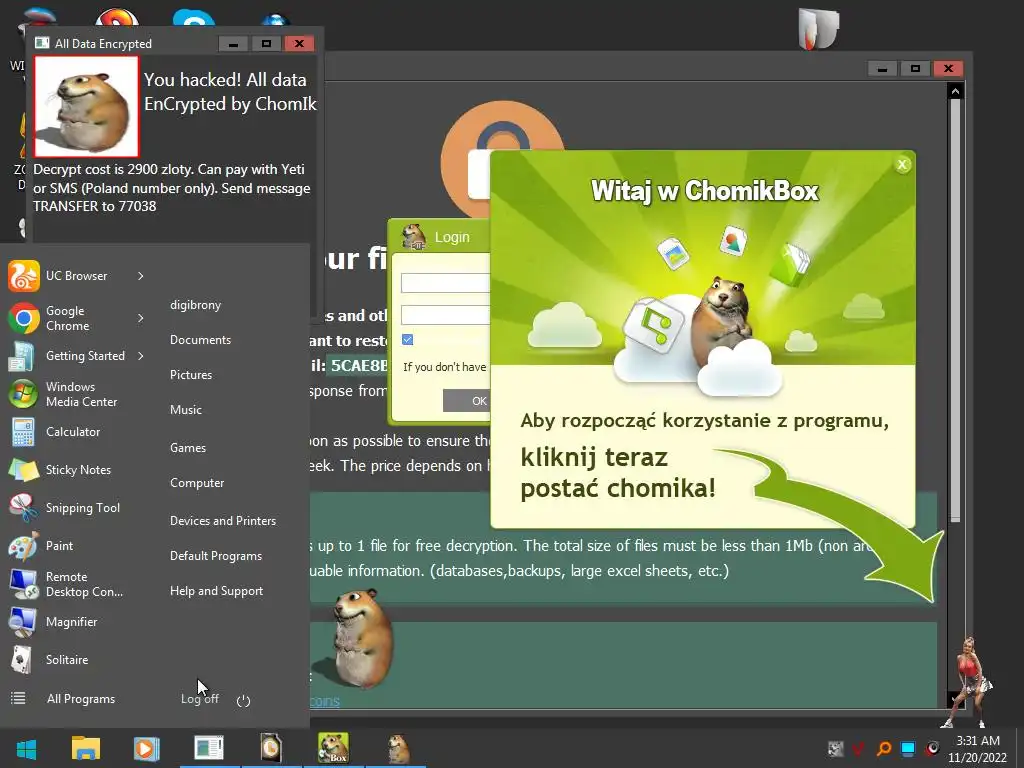The width and height of the screenshot is (1024, 768).
Task: Click the desktop dancer character
Action: pos(968,682)
